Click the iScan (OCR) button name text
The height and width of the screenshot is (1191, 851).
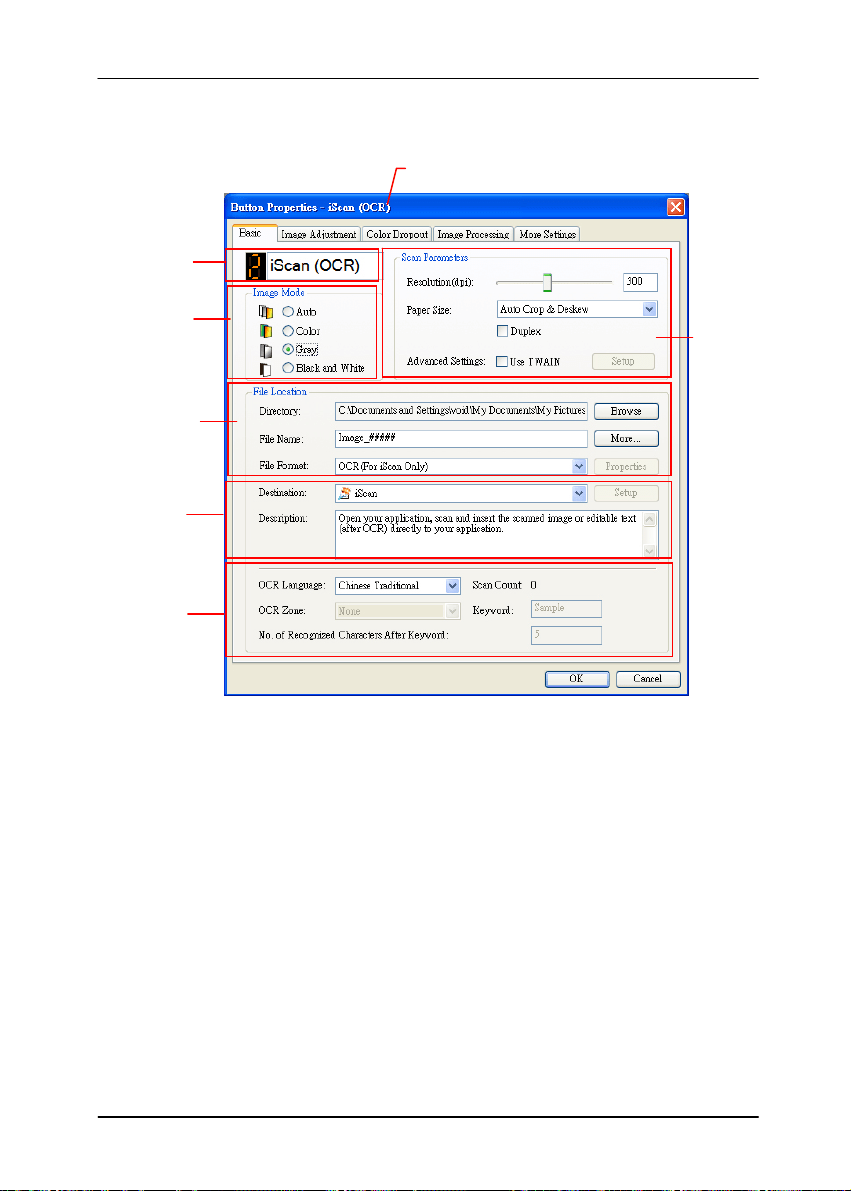coord(315,266)
